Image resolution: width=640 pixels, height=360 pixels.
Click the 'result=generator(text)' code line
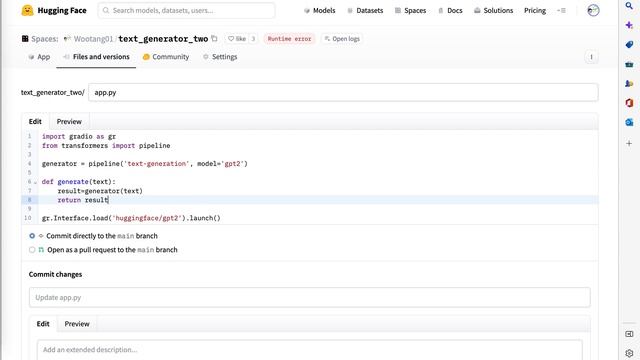[x=100, y=191]
